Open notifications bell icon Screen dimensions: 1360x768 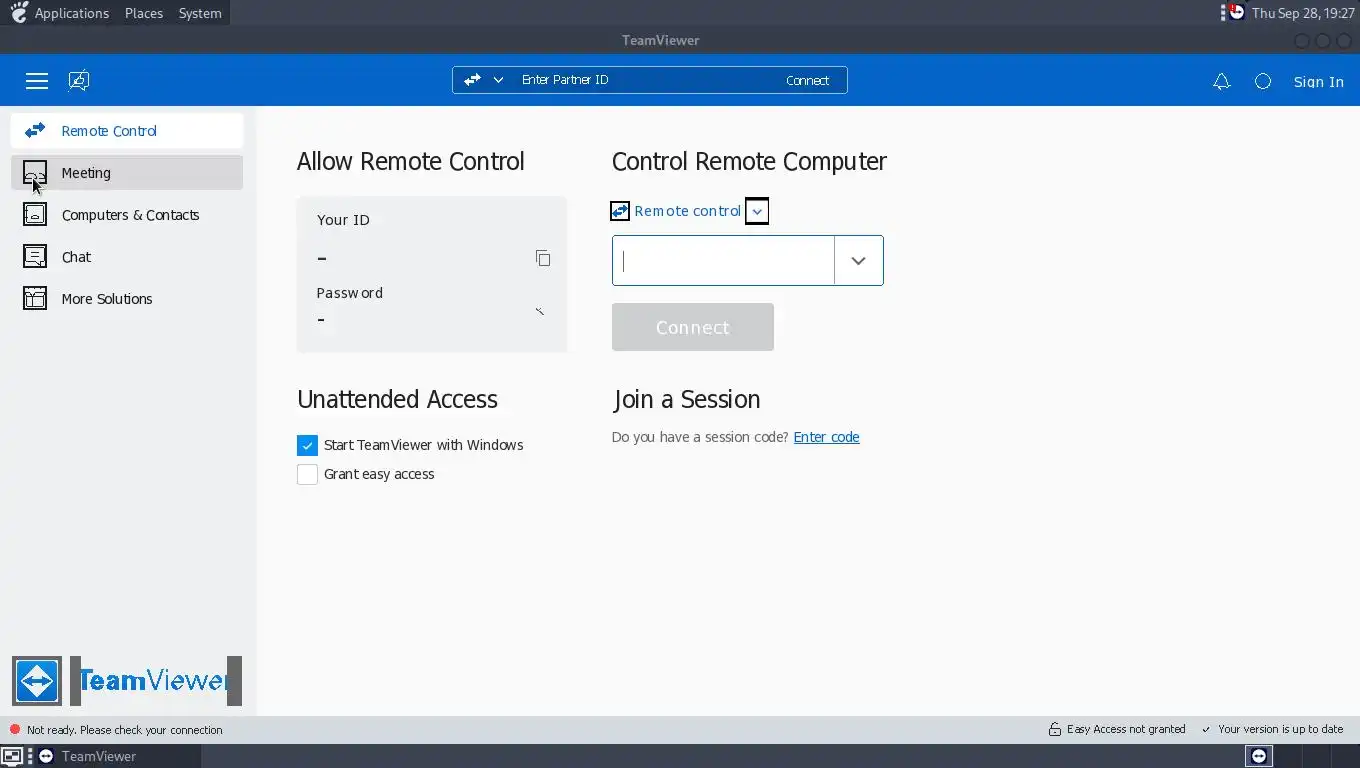[1221, 82]
